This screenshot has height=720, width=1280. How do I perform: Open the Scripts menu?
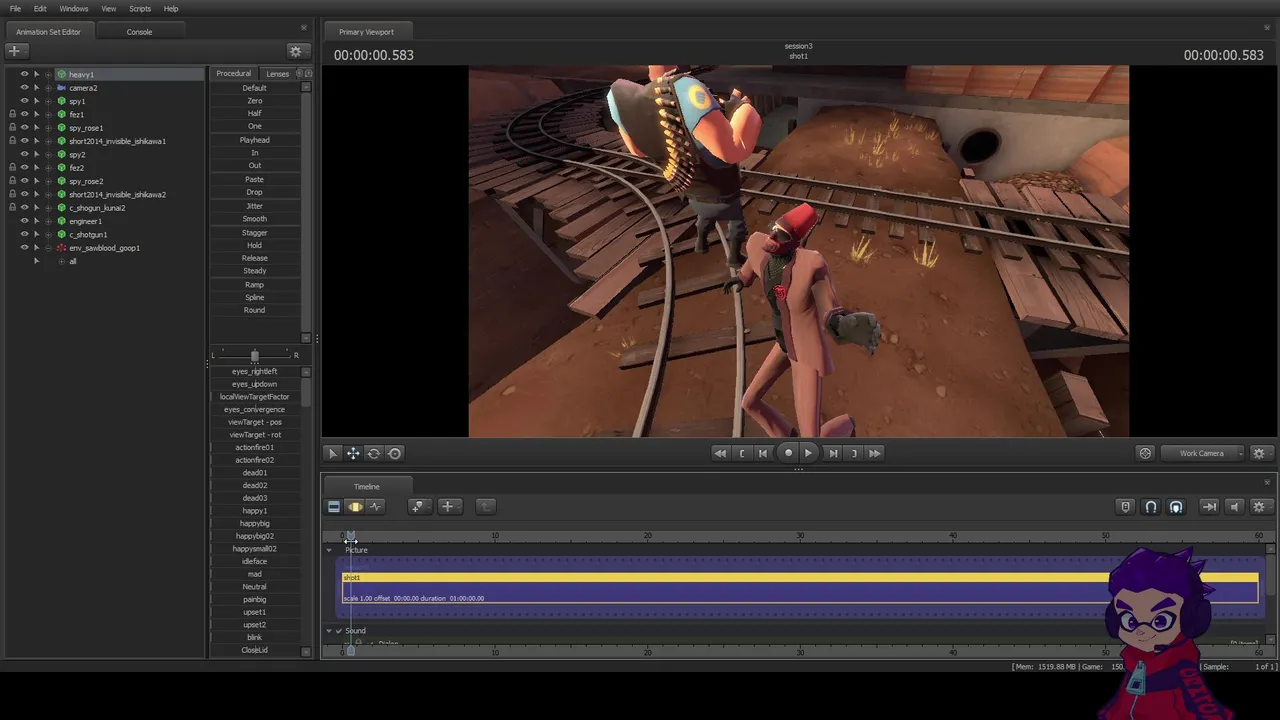140,9
